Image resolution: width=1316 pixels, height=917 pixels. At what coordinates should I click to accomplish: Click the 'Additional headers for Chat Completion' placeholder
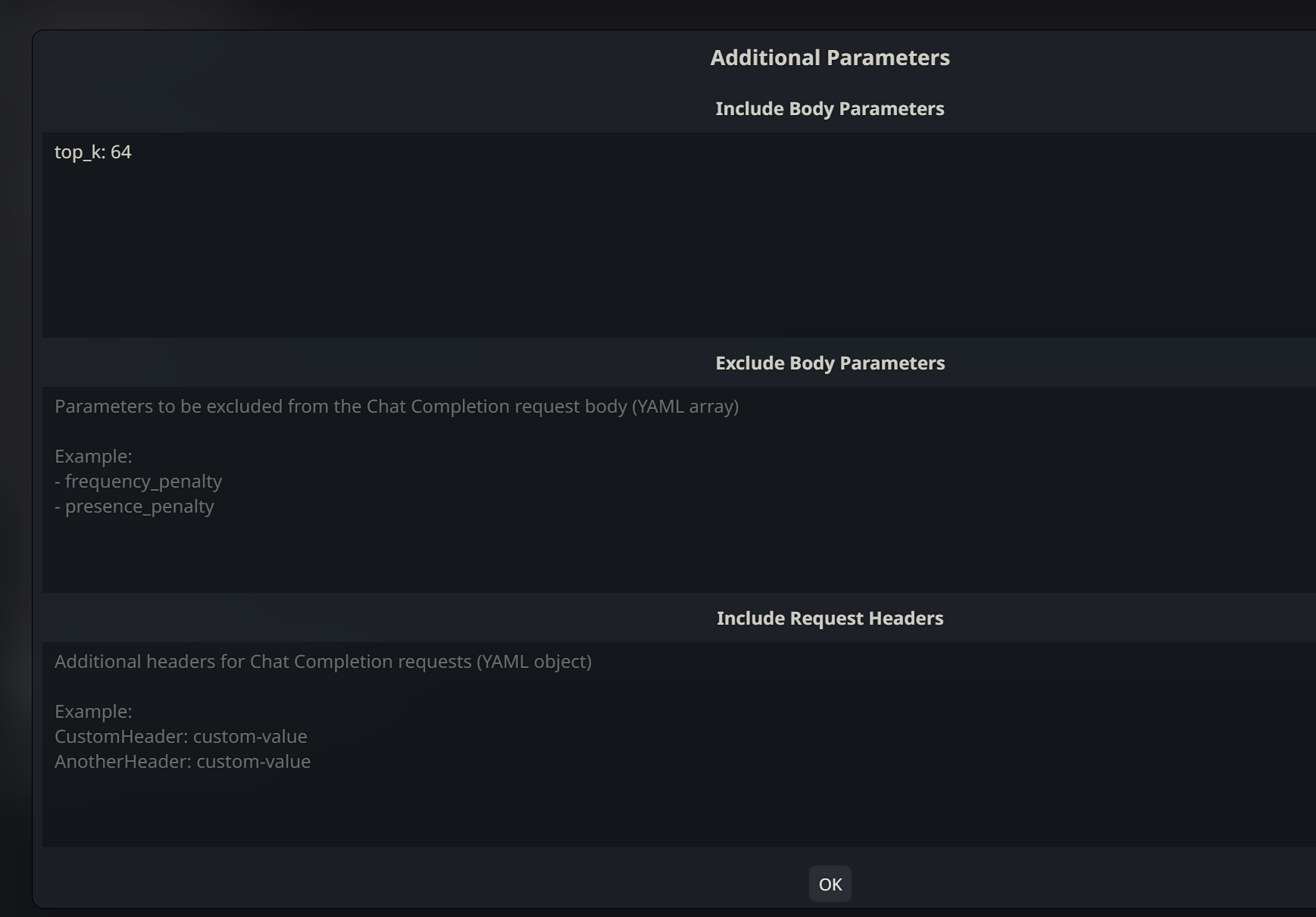(324, 662)
